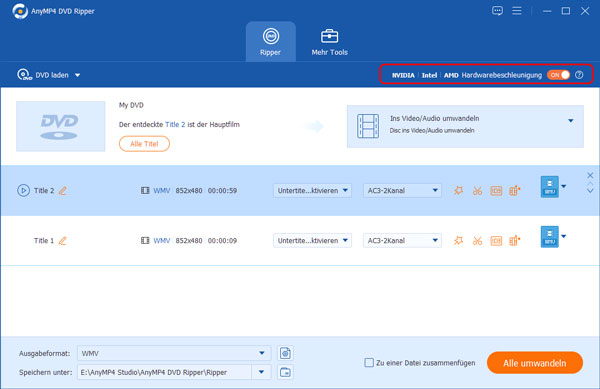Screen dimensions: 600x389
Task: Click the My DVD label
Action: click(x=131, y=105)
